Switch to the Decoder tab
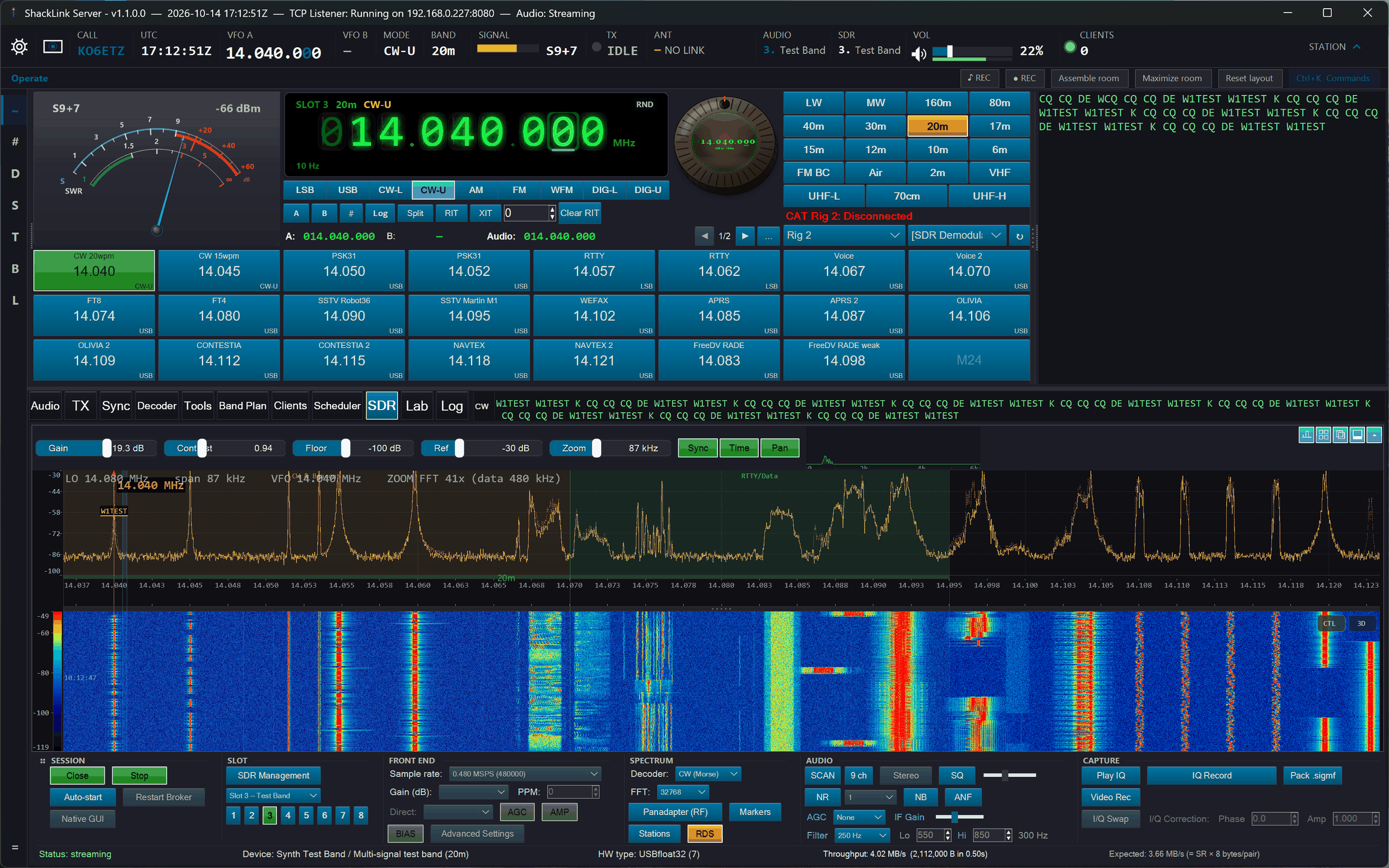Image resolution: width=1389 pixels, height=868 pixels. click(157, 406)
